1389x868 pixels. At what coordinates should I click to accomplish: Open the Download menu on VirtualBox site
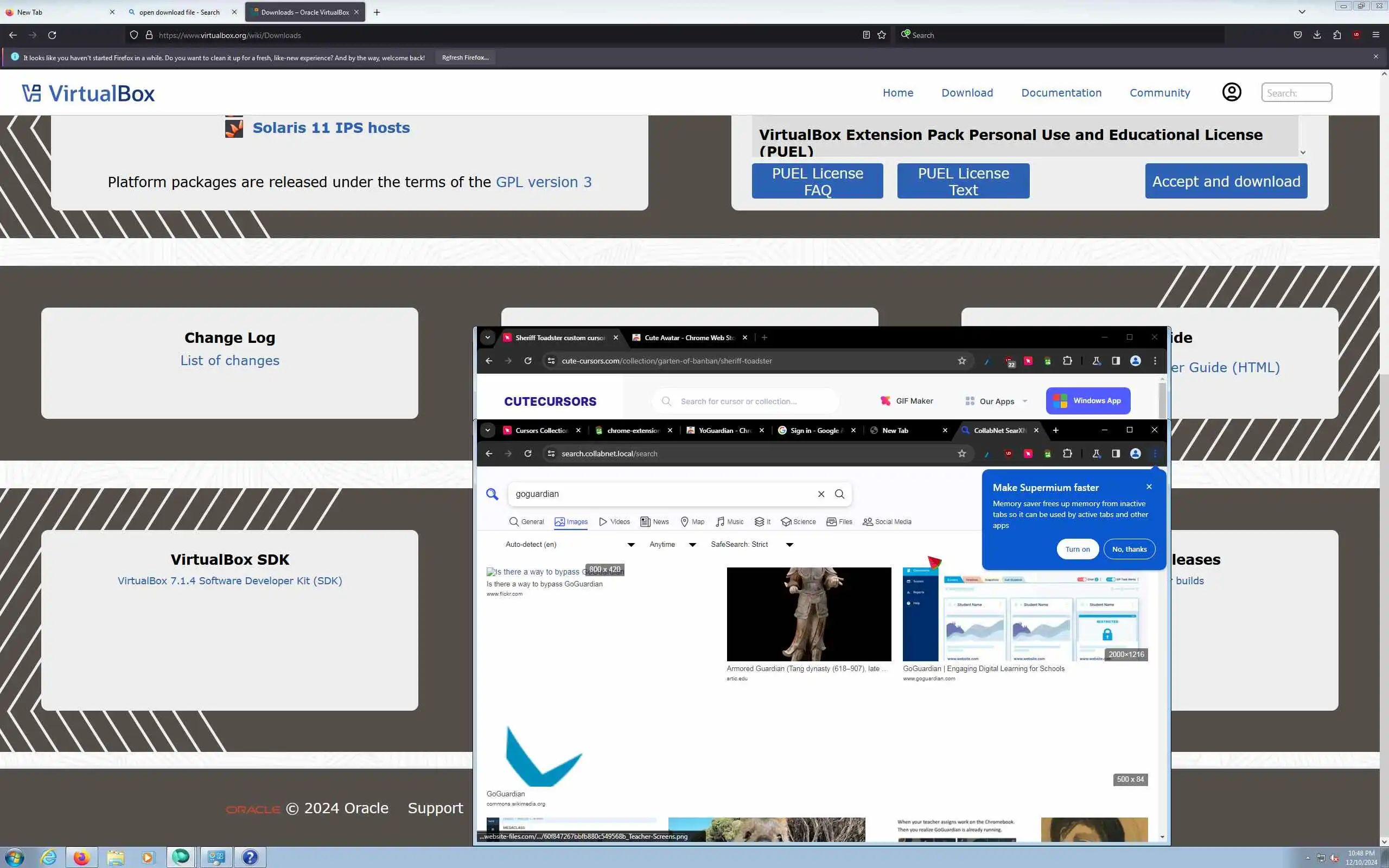coord(966,93)
